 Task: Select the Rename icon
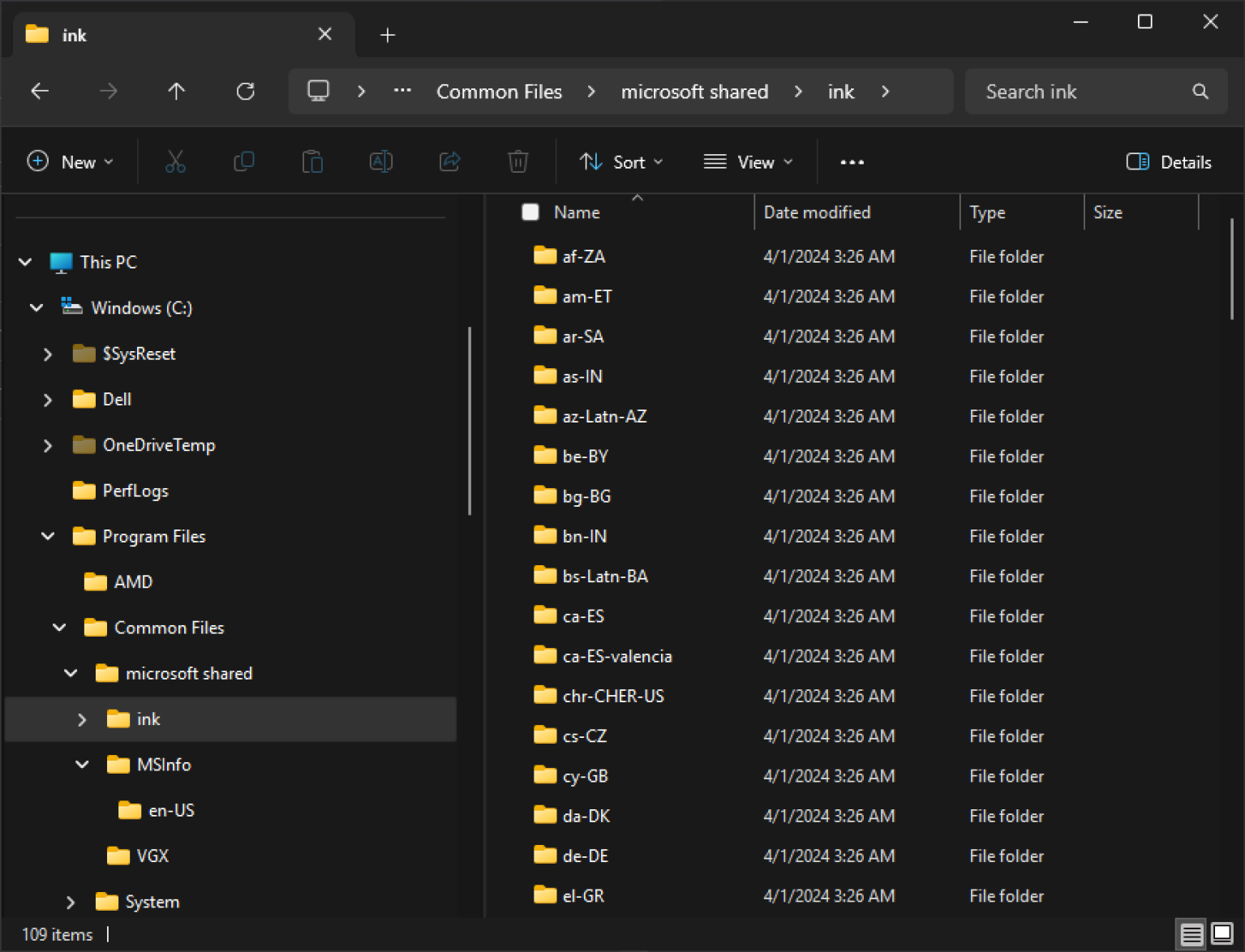tap(381, 161)
